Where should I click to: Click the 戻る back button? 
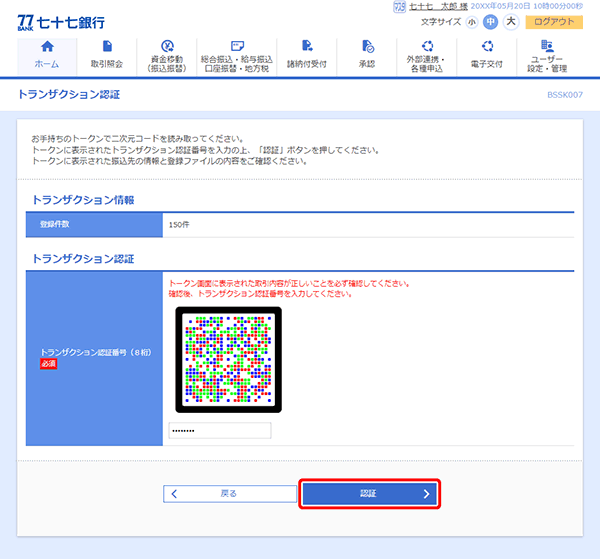click(230, 494)
